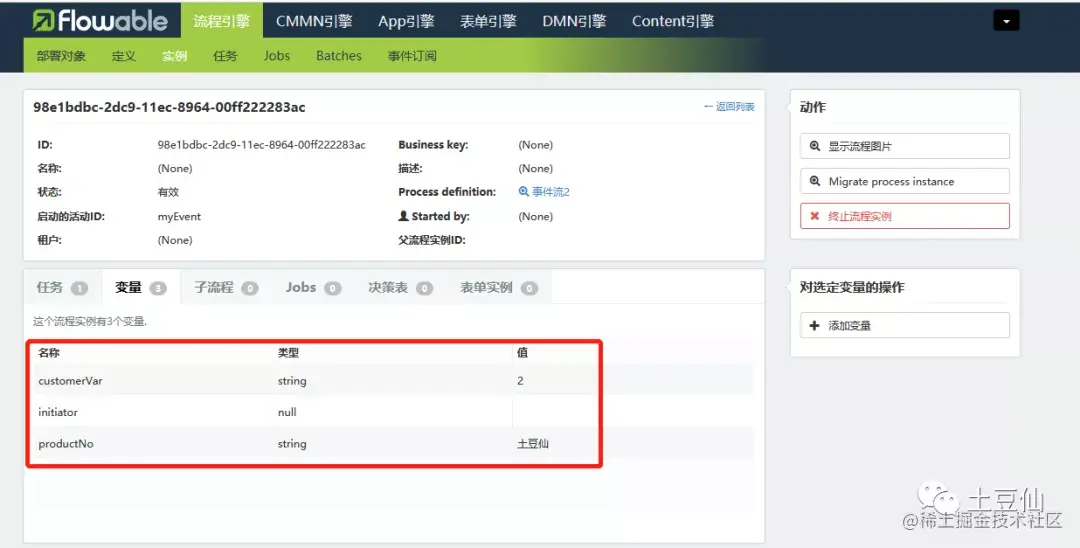Image resolution: width=1080 pixels, height=548 pixels.
Task: Switch to DMN引擎 tab
Action: (x=574, y=21)
